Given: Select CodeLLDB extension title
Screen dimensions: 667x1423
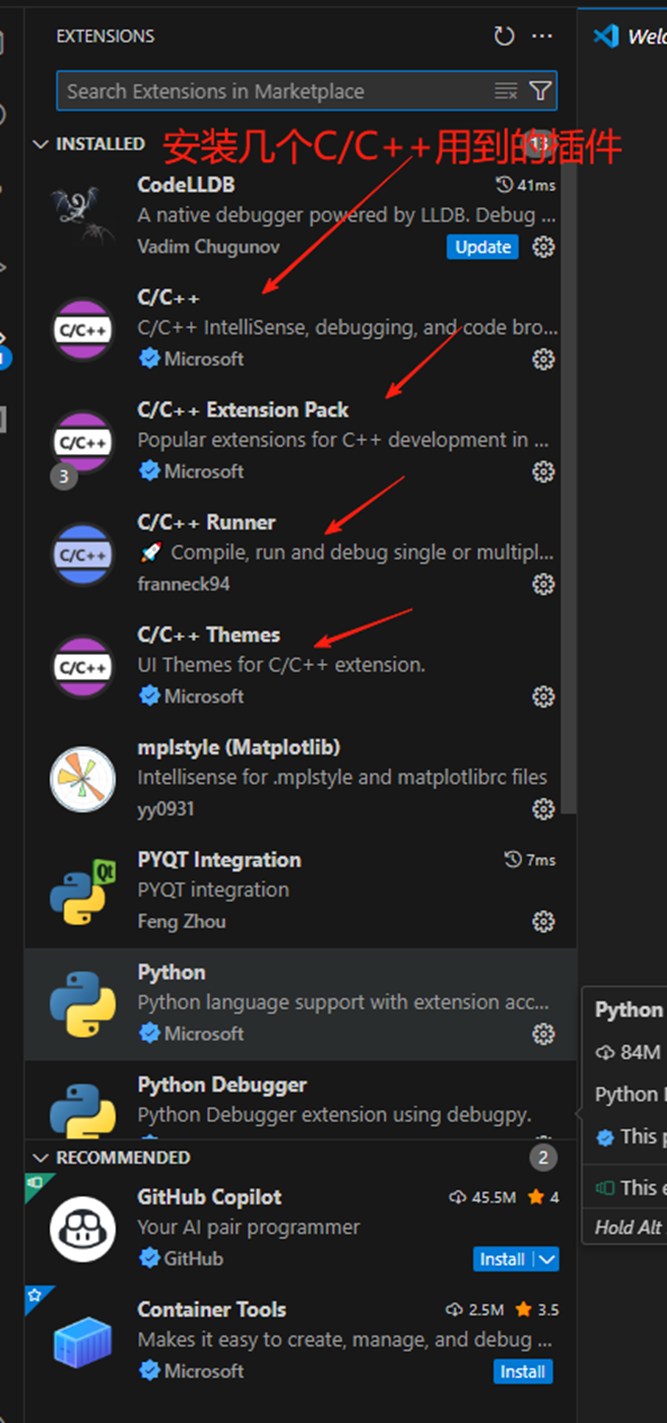Looking at the screenshot, I should [x=186, y=185].
